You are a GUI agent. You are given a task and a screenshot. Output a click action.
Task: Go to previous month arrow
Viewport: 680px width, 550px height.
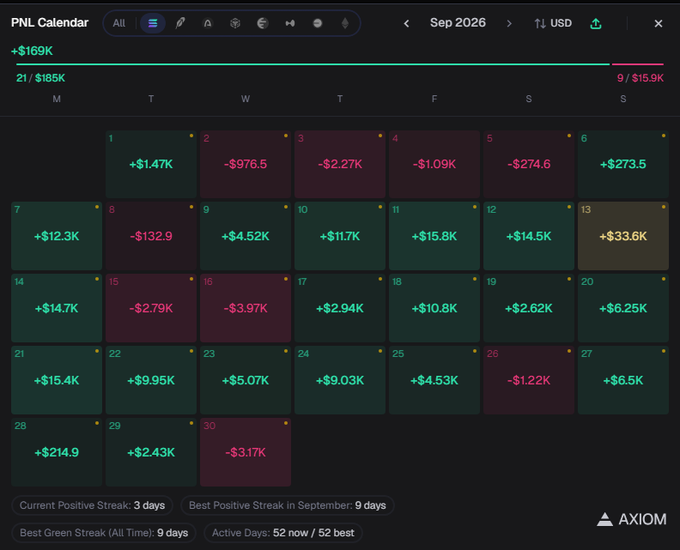[406, 23]
